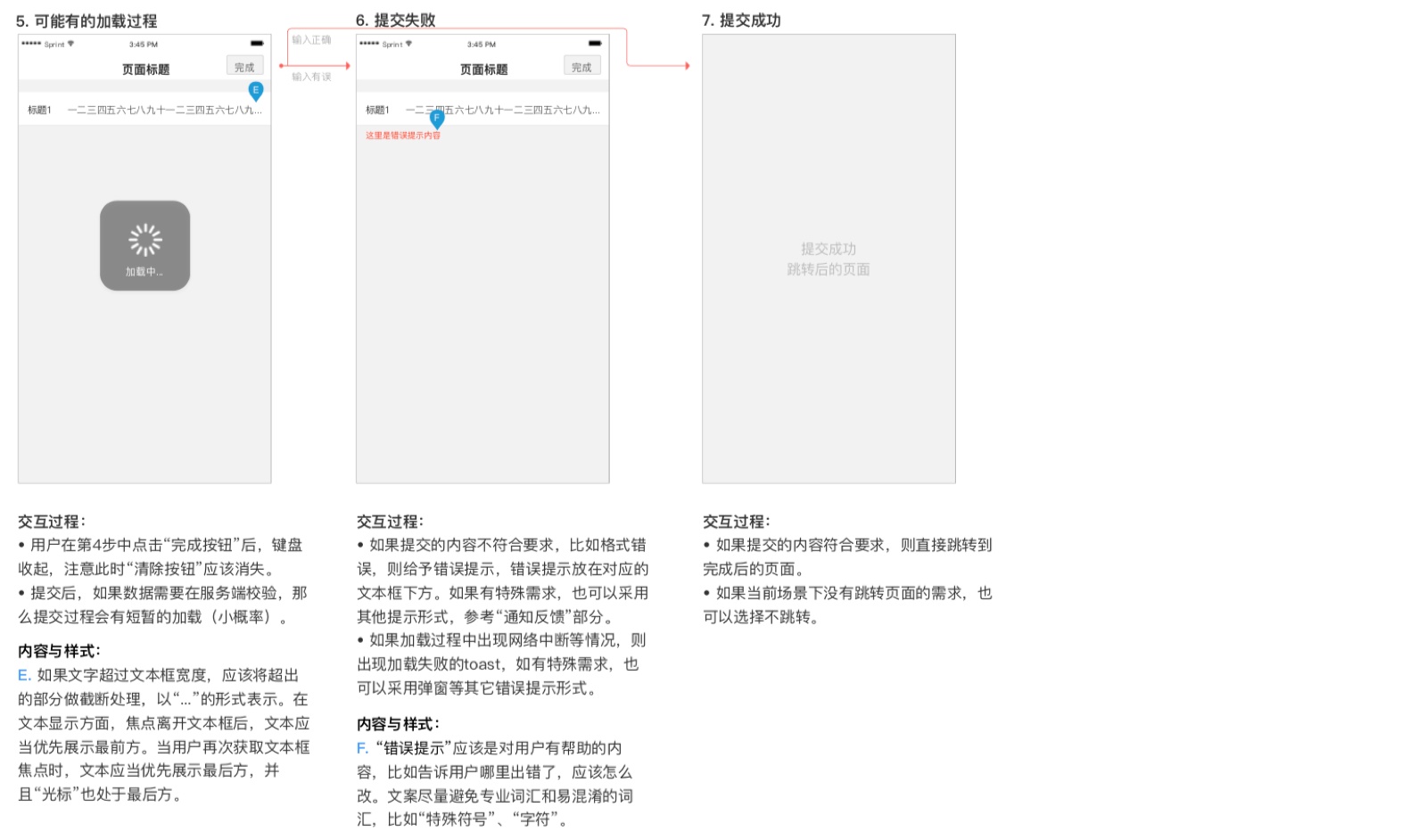This screenshot has width=1418, height=840.
Task: Click 交互过程 heading under mockup 7
Action: (x=737, y=522)
